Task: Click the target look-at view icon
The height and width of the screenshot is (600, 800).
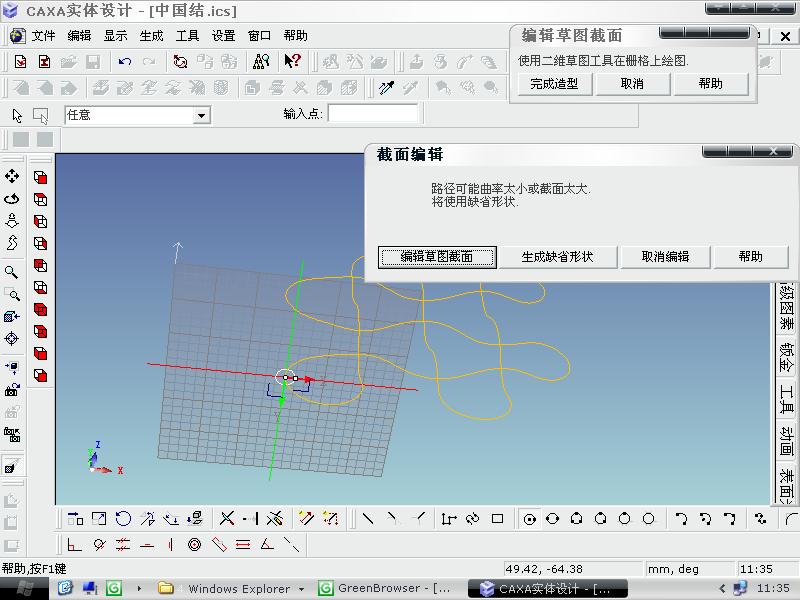Action: point(11,338)
